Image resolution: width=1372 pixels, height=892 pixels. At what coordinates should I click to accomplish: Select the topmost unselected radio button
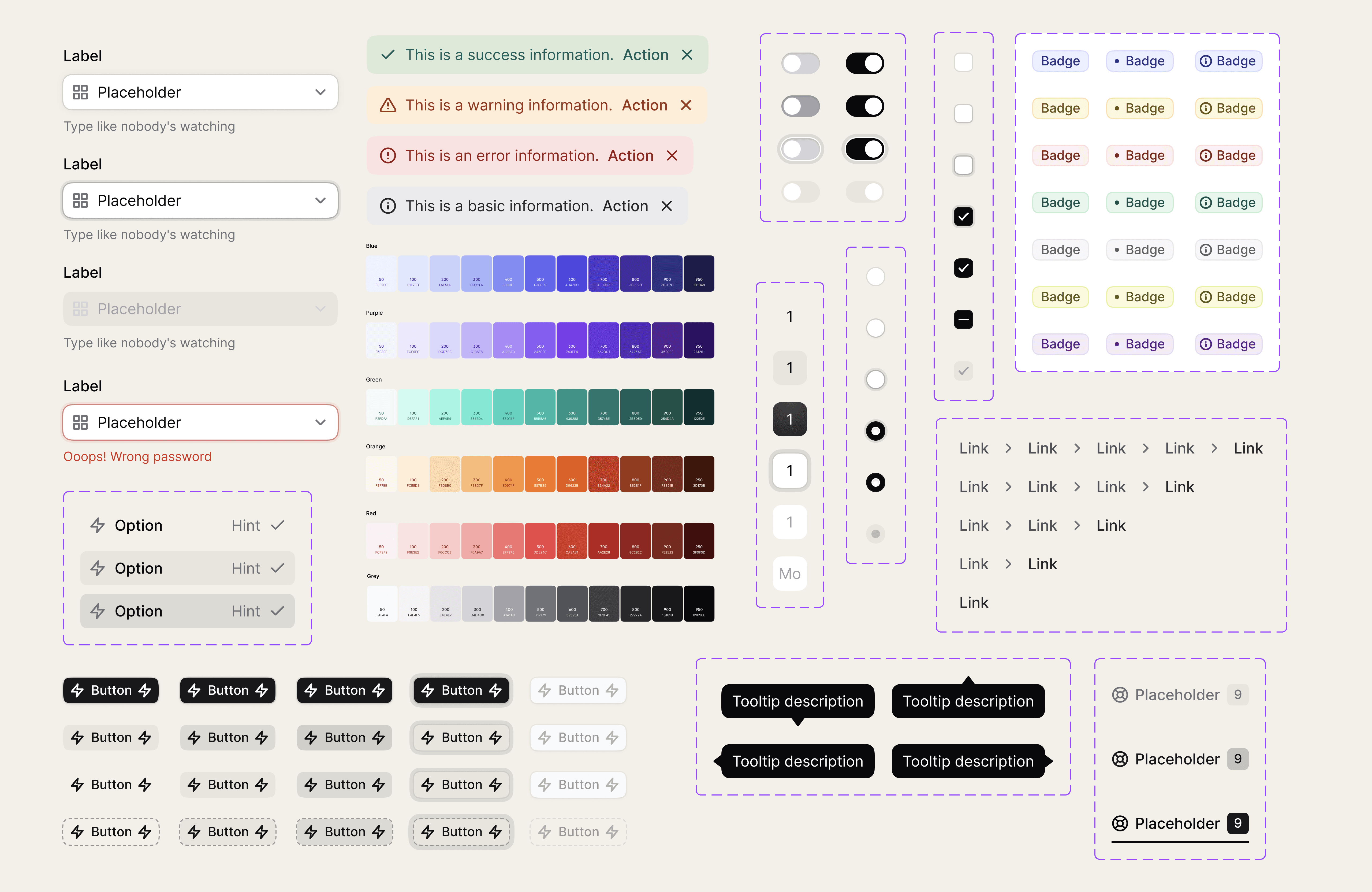(x=875, y=277)
